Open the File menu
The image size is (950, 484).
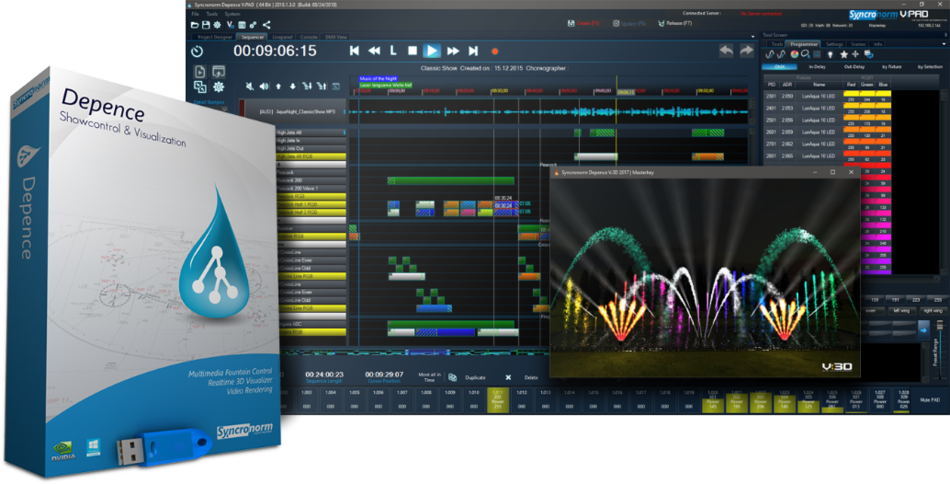[196, 14]
